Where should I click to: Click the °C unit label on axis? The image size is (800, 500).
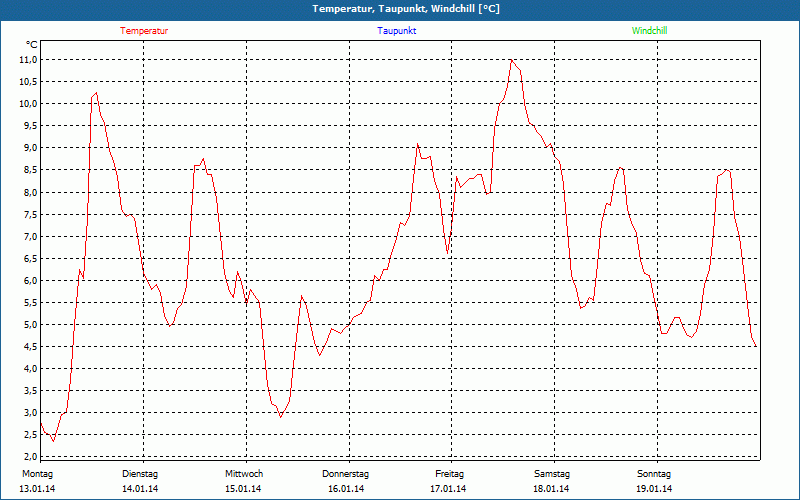click(32, 45)
